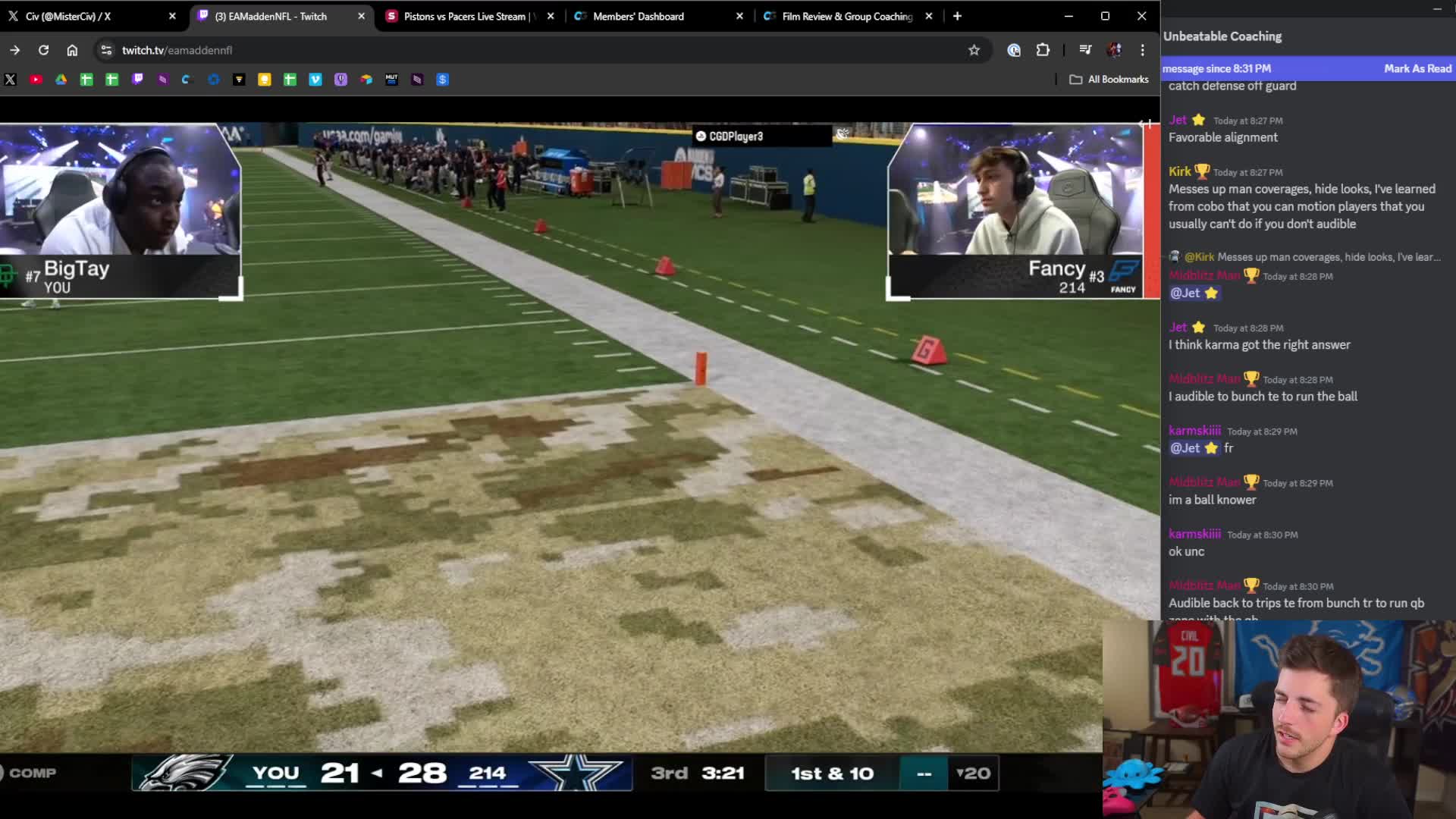Open the Vimeo bookmark
Image resolution: width=1456 pixels, height=819 pixels.
[315, 79]
